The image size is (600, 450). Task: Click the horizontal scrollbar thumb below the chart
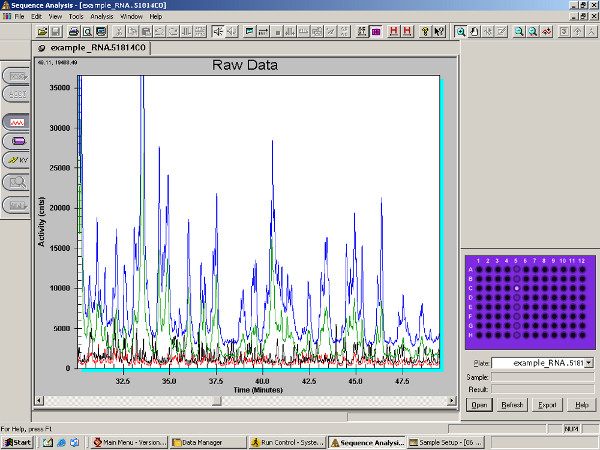pos(216,401)
